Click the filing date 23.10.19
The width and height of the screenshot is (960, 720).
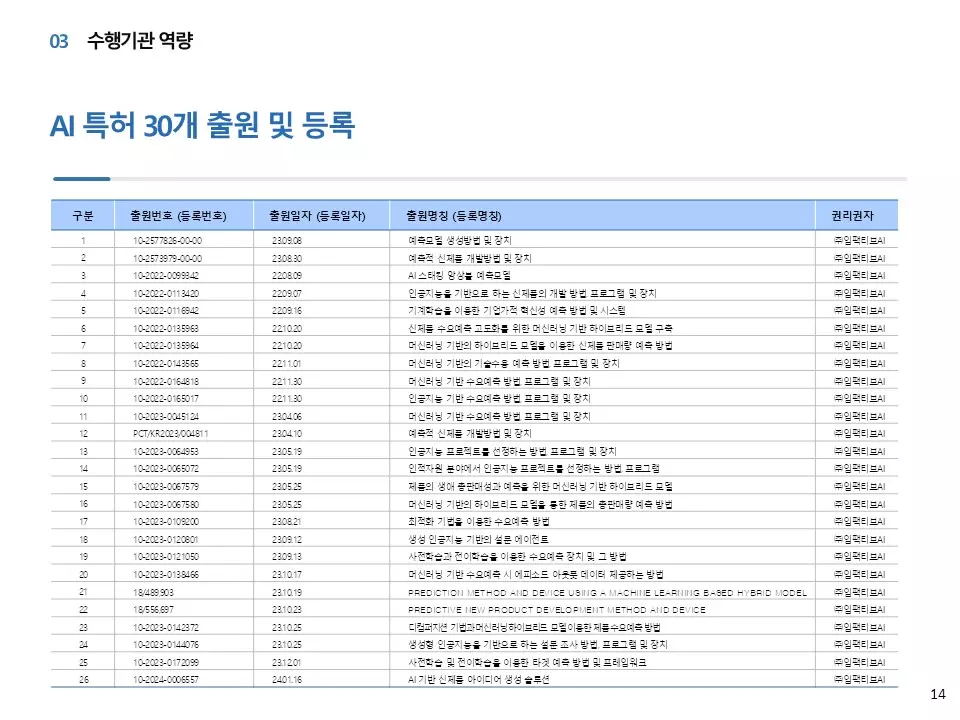[287, 592]
